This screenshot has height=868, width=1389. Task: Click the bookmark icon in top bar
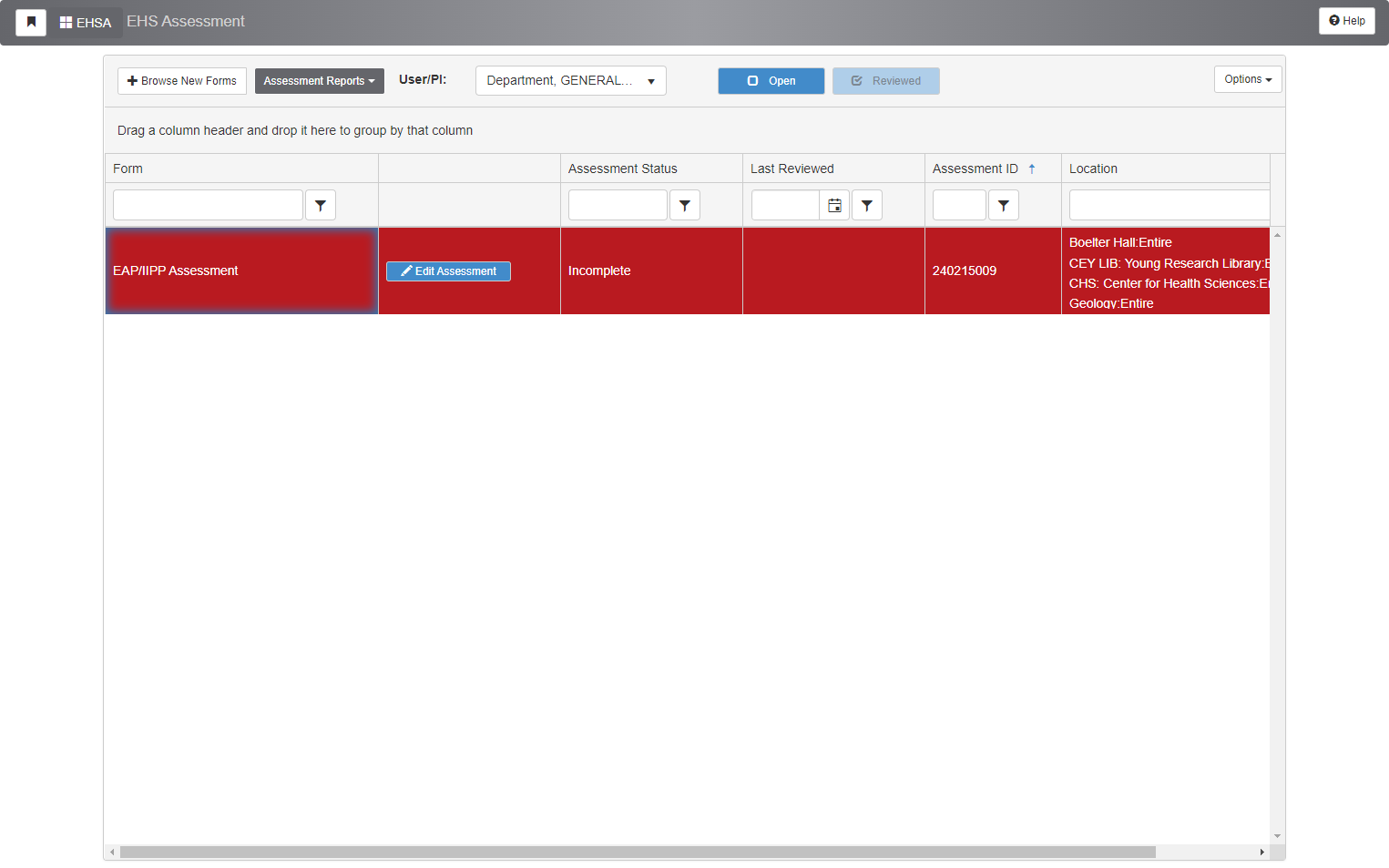coord(31,22)
